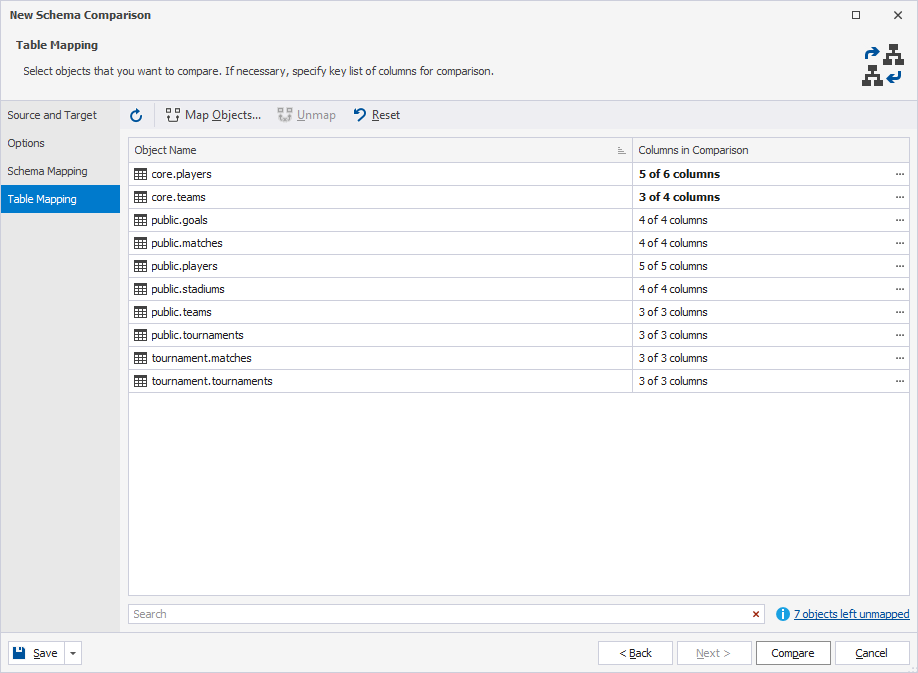Click the table icon for tournament.tournaments
Viewport: 918px width, 673px height.
[141, 381]
